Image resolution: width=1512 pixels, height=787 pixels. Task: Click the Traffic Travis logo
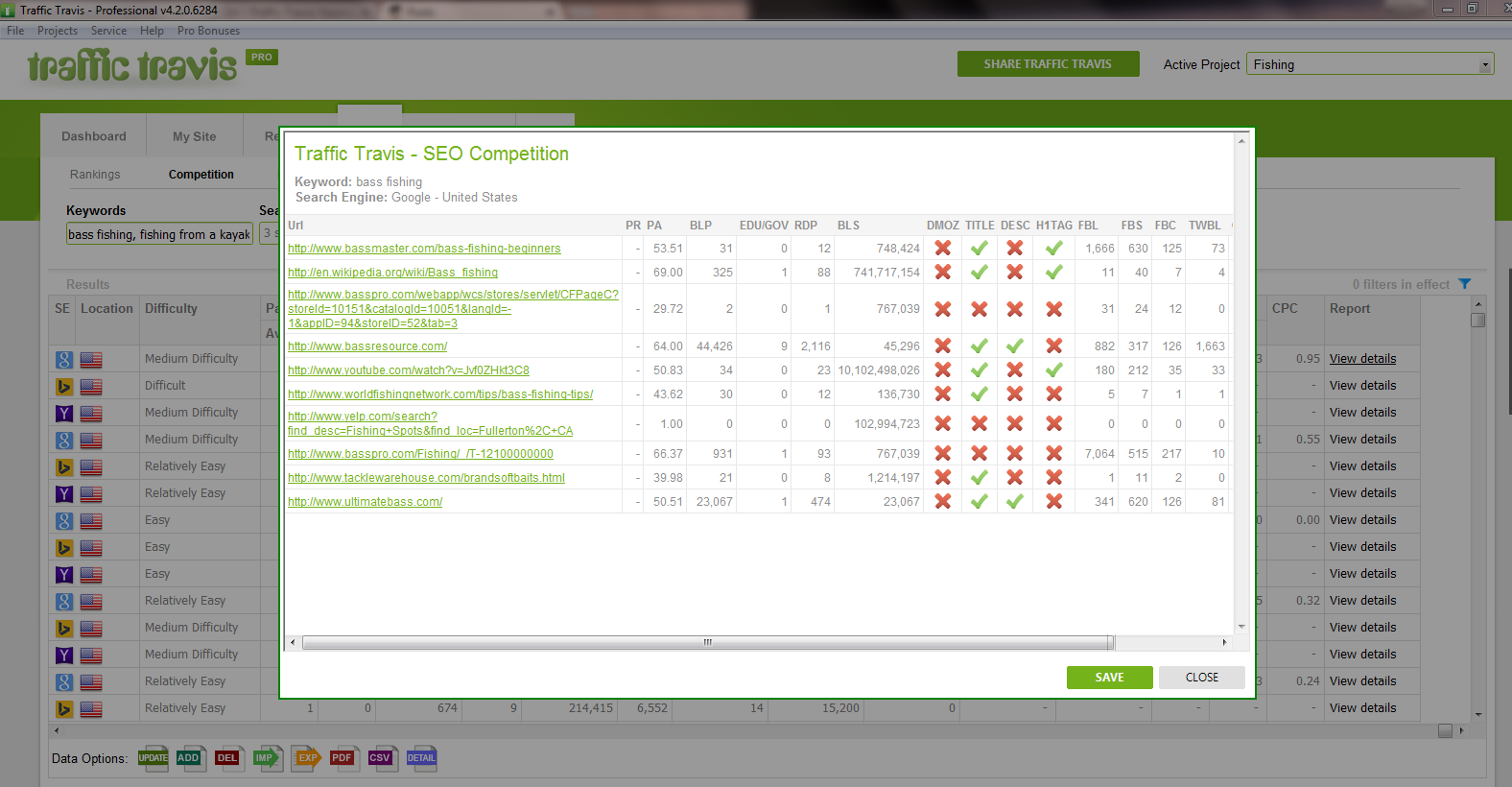point(132,65)
